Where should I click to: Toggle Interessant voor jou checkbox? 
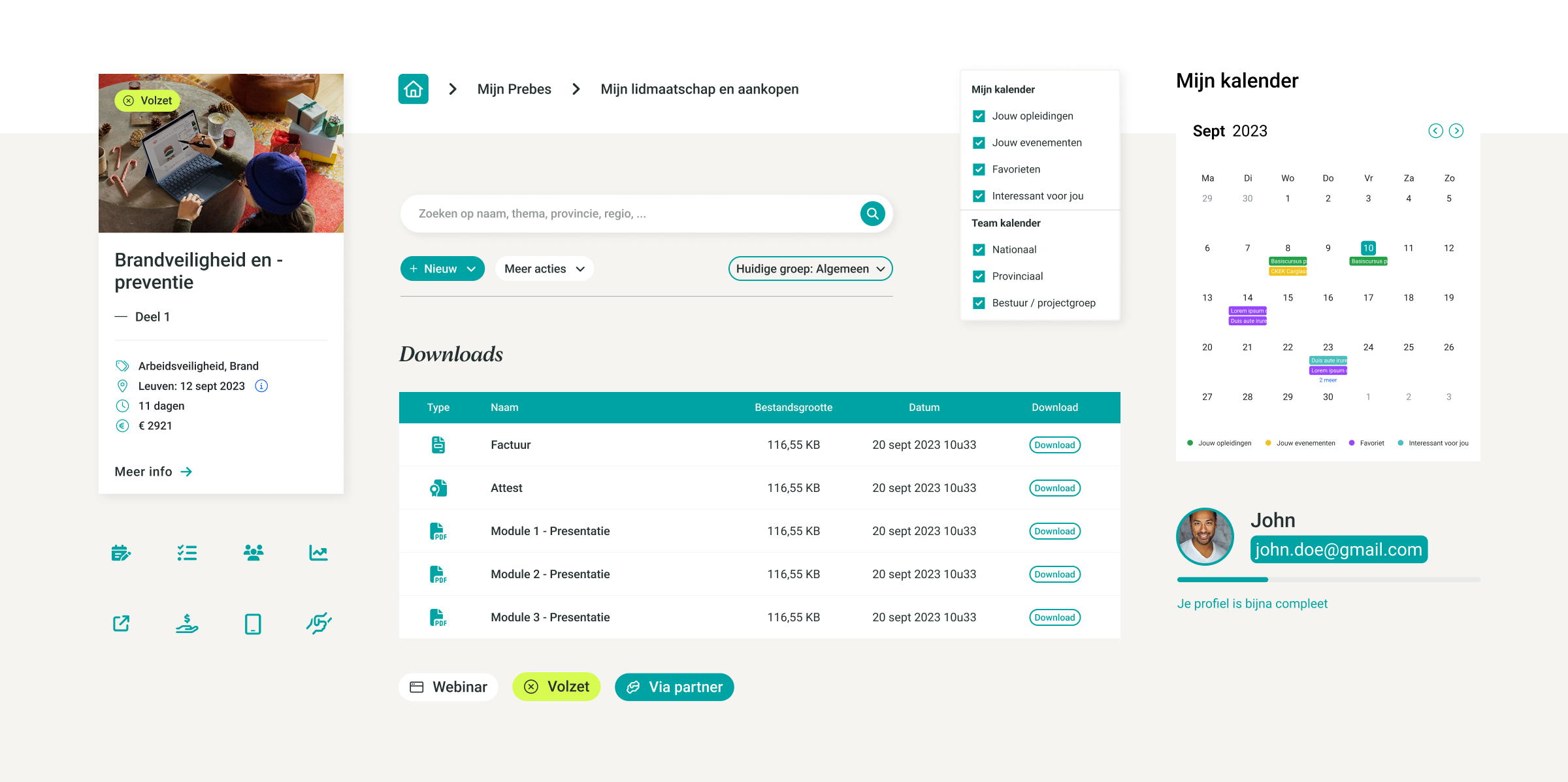979,196
